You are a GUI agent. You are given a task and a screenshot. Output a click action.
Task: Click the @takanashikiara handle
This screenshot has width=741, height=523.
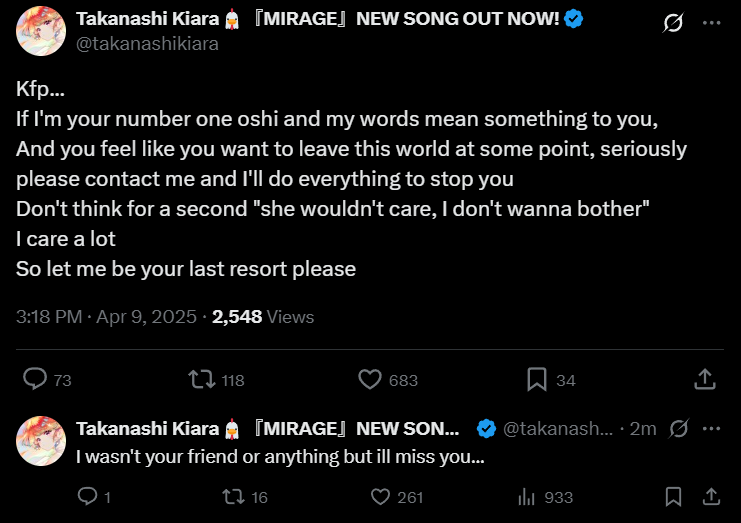147,43
